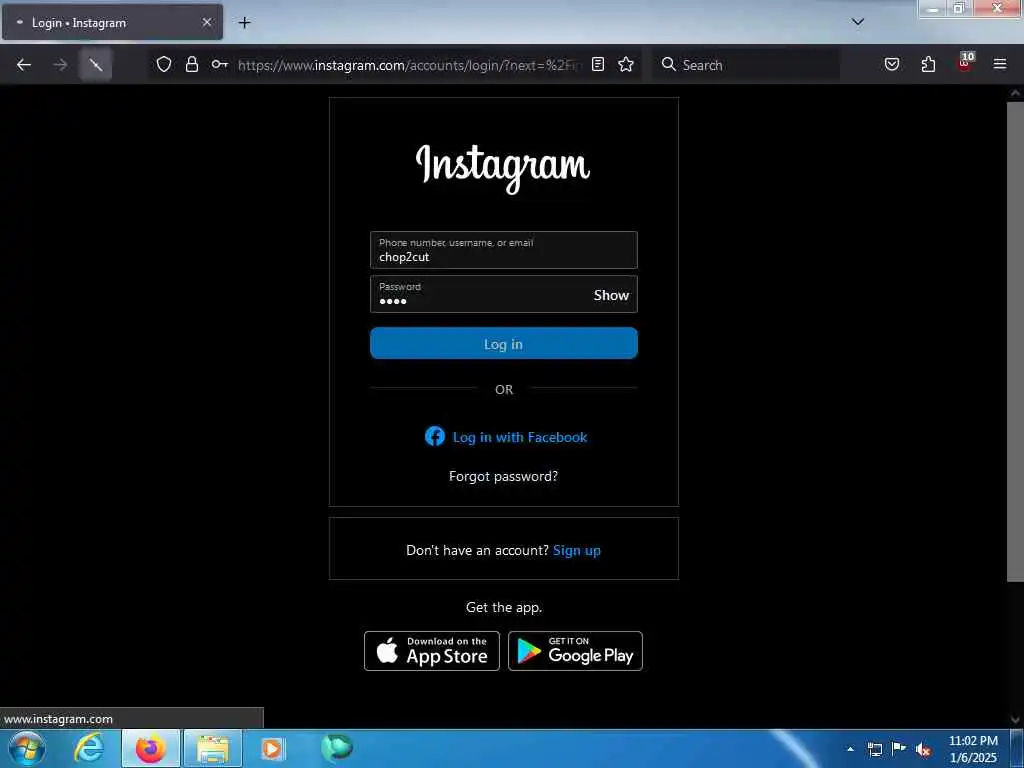Click the page vertical scrollbar

point(1015,342)
